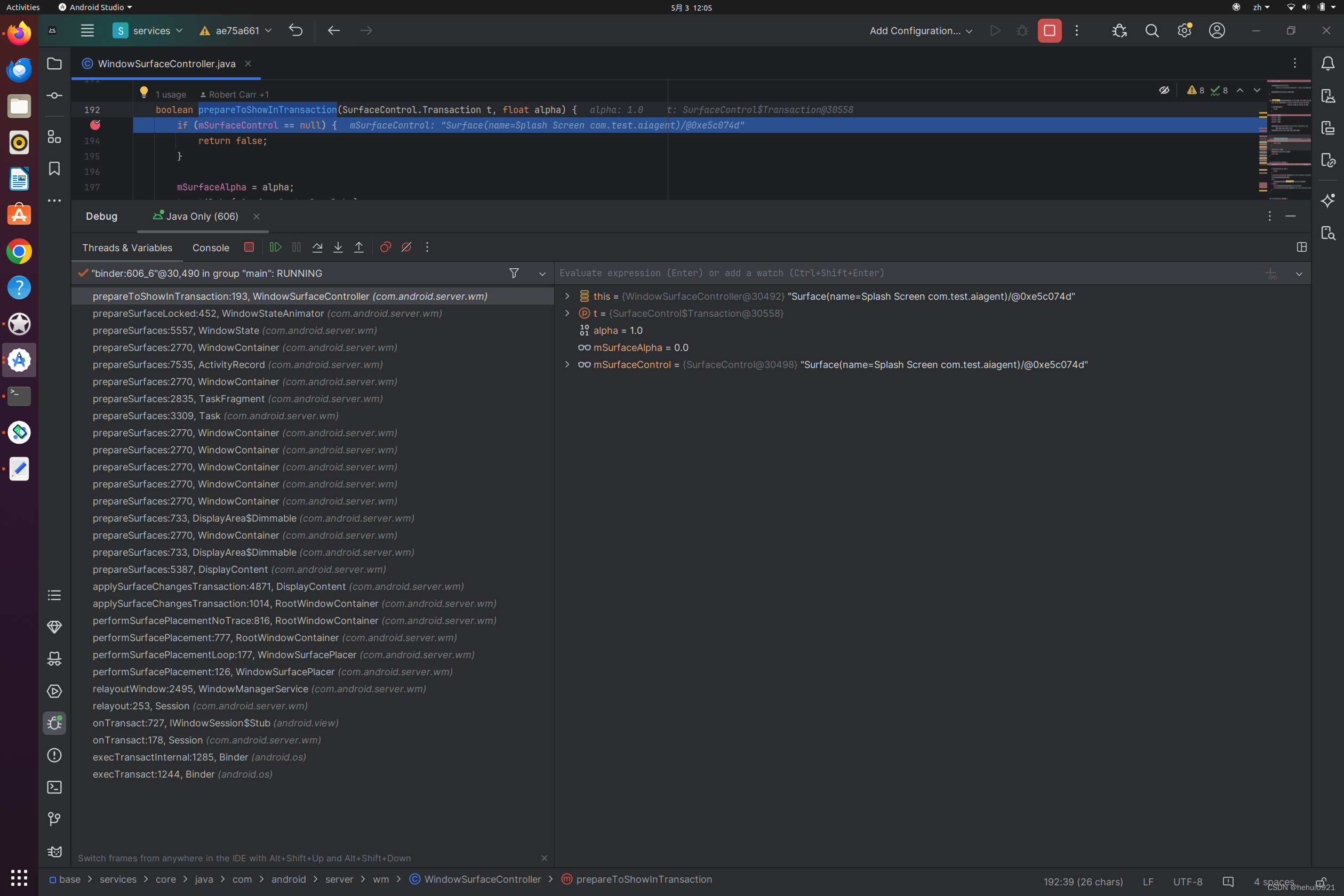The height and width of the screenshot is (896, 1344).
Task: Open the Version Control git tool window
Action: pyautogui.click(x=54, y=819)
